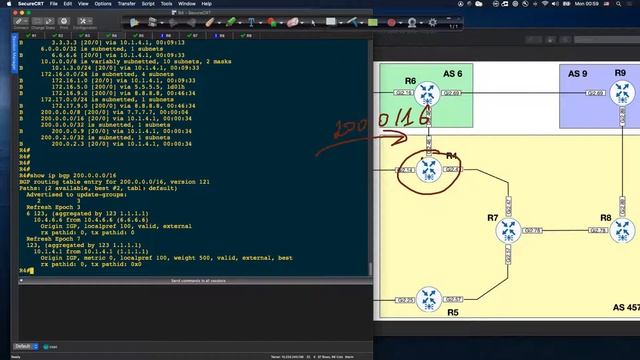Expand the text tool dropdown arrow

point(260,23)
